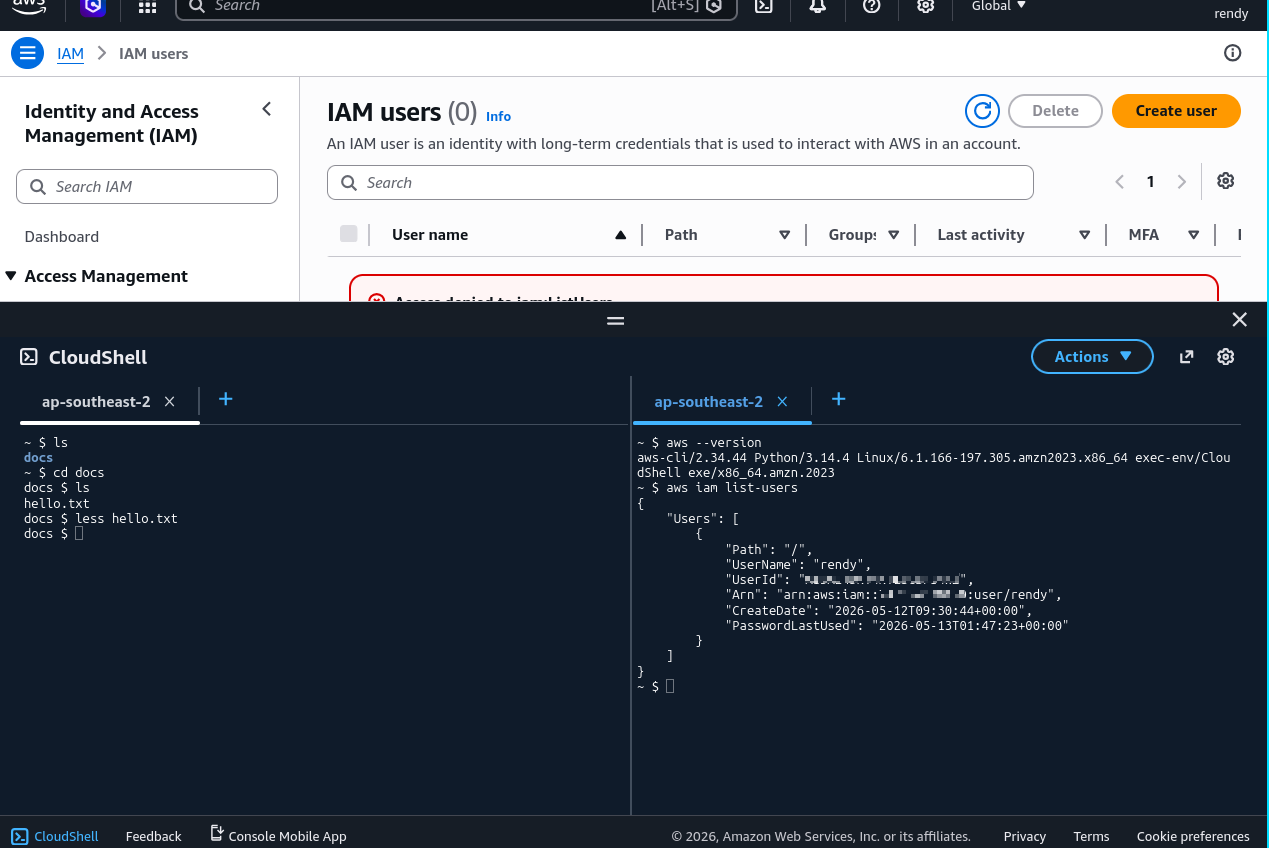Refresh the IAM users list
The height and width of the screenshot is (848, 1269).
pos(983,111)
